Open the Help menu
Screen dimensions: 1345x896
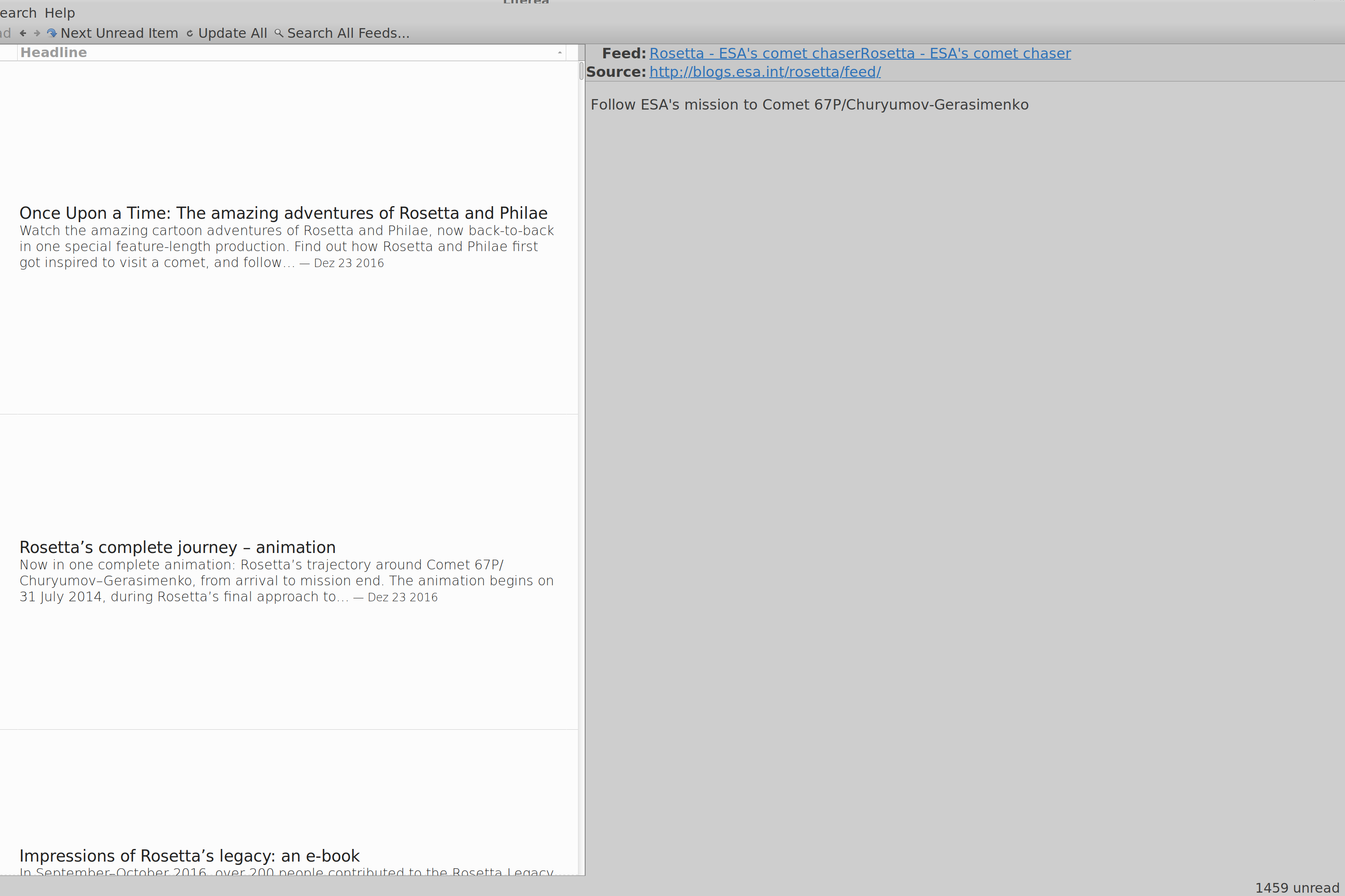(x=60, y=13)
